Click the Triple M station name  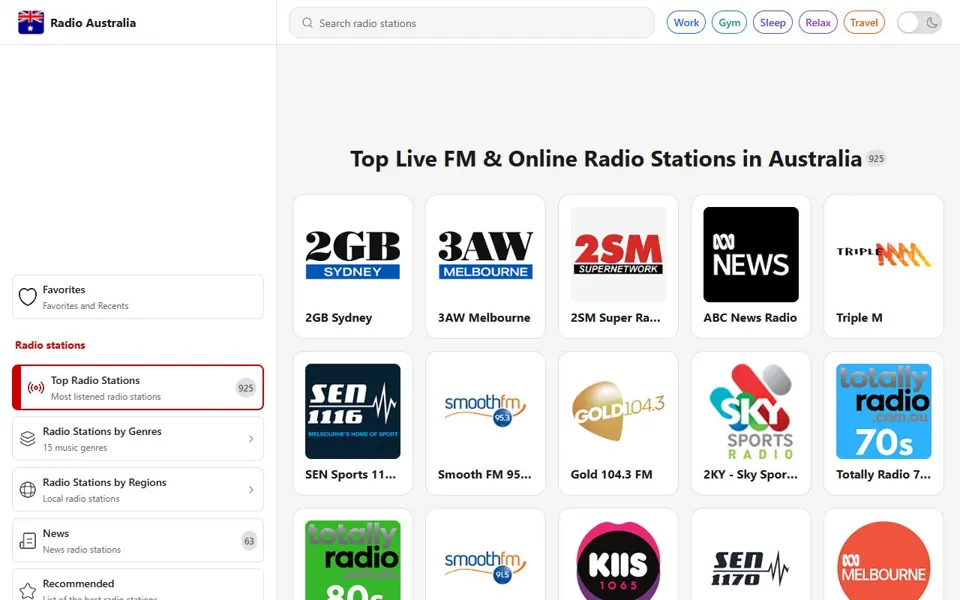click(859, 318)
